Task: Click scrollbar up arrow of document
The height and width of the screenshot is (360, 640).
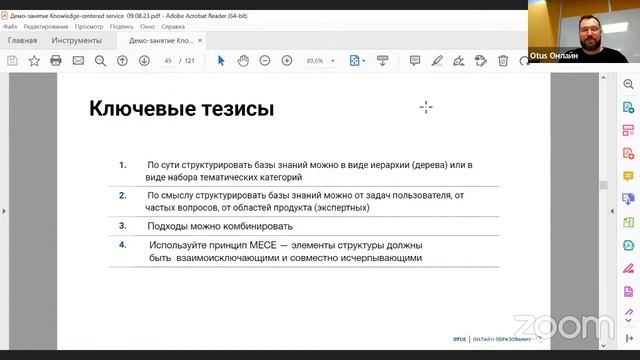Action: [604, 77]
